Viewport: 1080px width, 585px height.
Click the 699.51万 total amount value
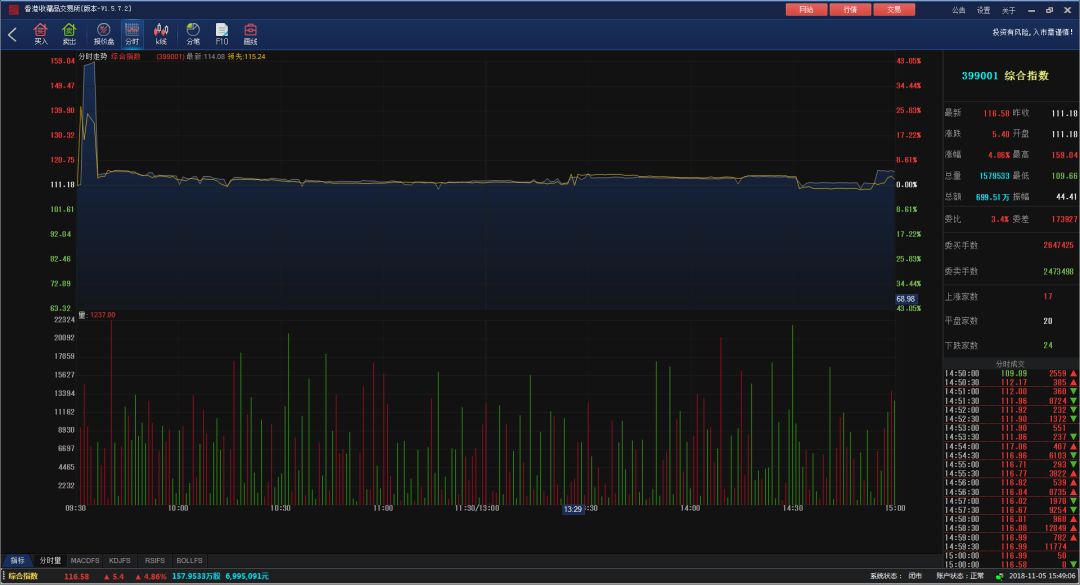coord(993,197)
